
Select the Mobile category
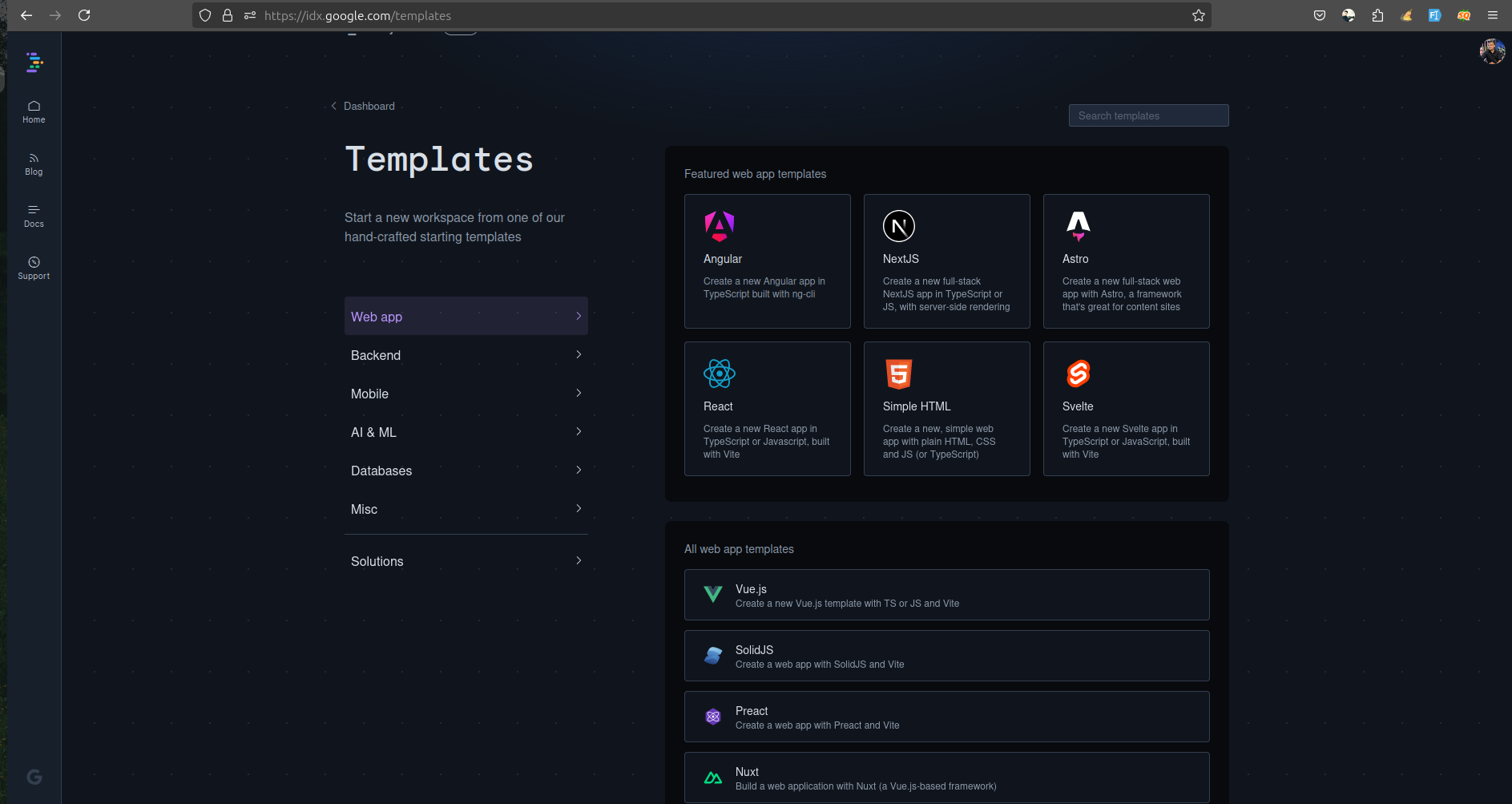[x=466, y=394]
